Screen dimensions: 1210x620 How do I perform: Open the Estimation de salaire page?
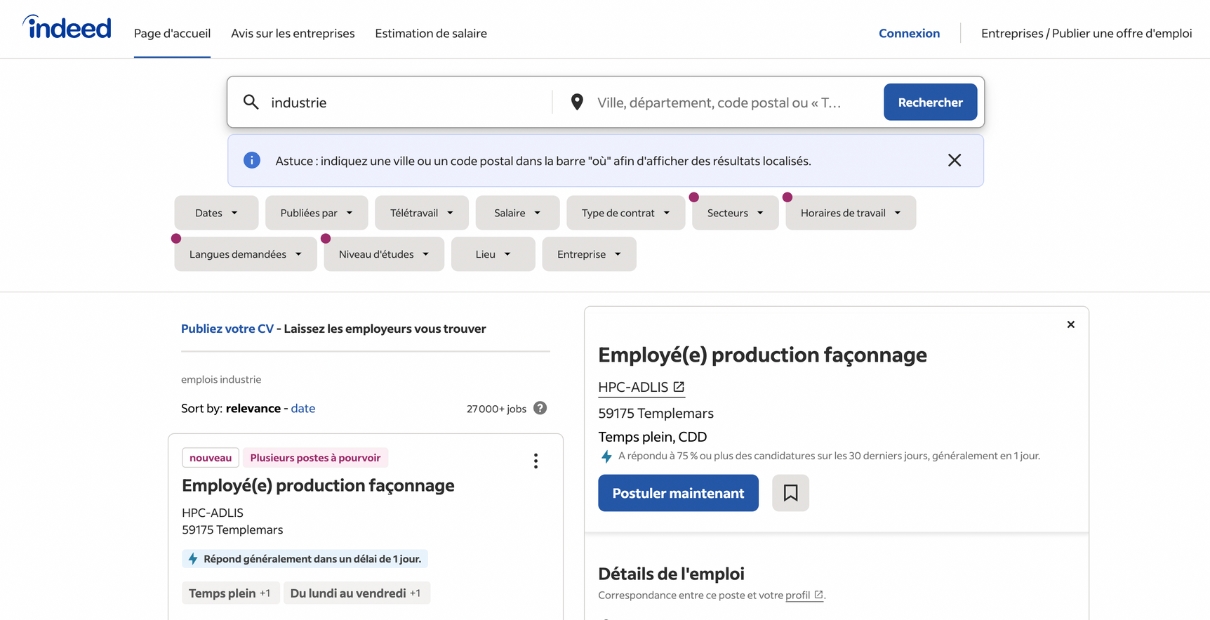(430, 33)
